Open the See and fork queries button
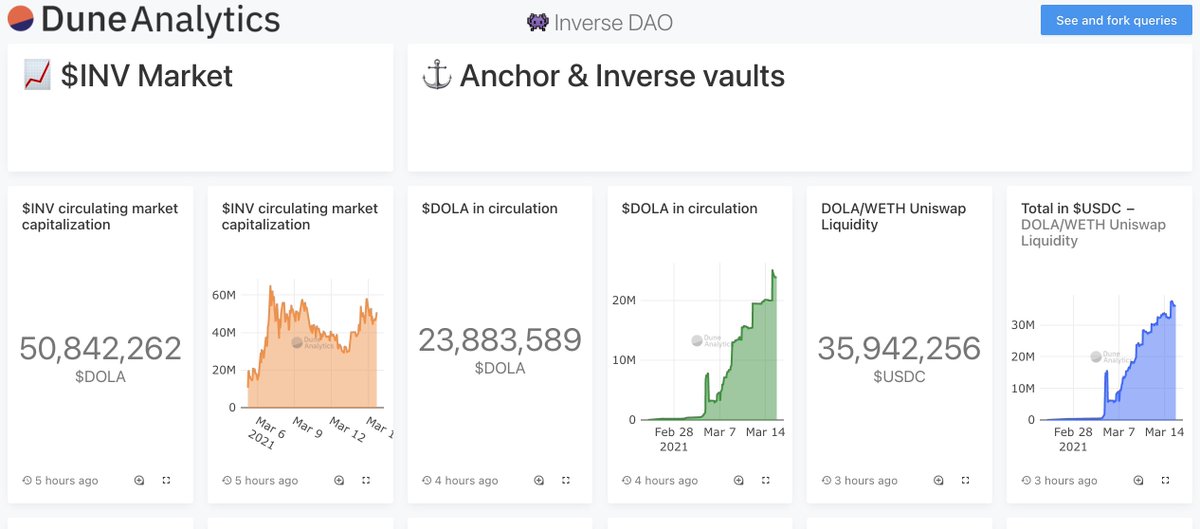 (x=1116, y=20)
